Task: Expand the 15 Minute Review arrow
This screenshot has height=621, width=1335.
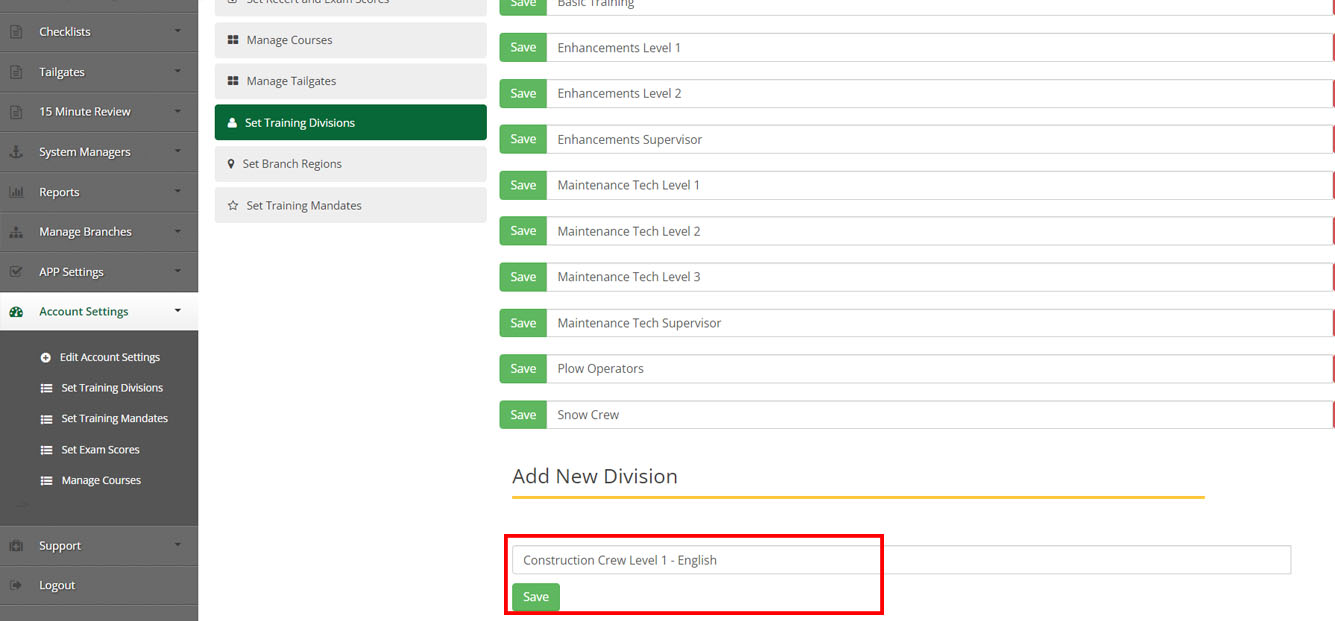Action: 178,111
